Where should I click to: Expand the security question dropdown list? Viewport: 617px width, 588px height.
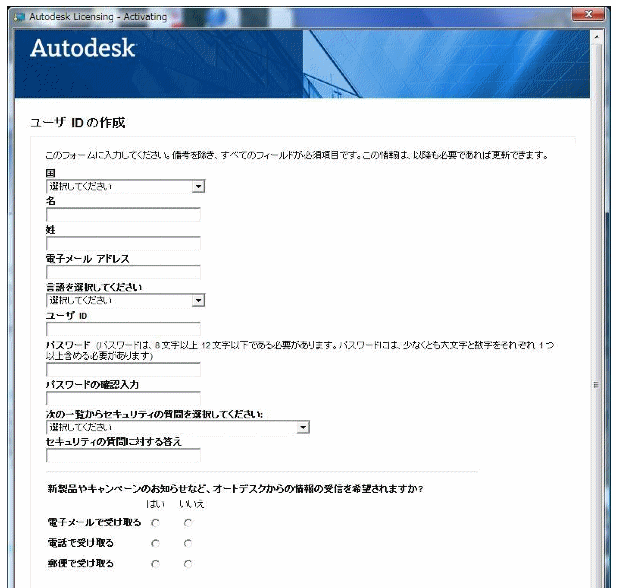point(178,427)
